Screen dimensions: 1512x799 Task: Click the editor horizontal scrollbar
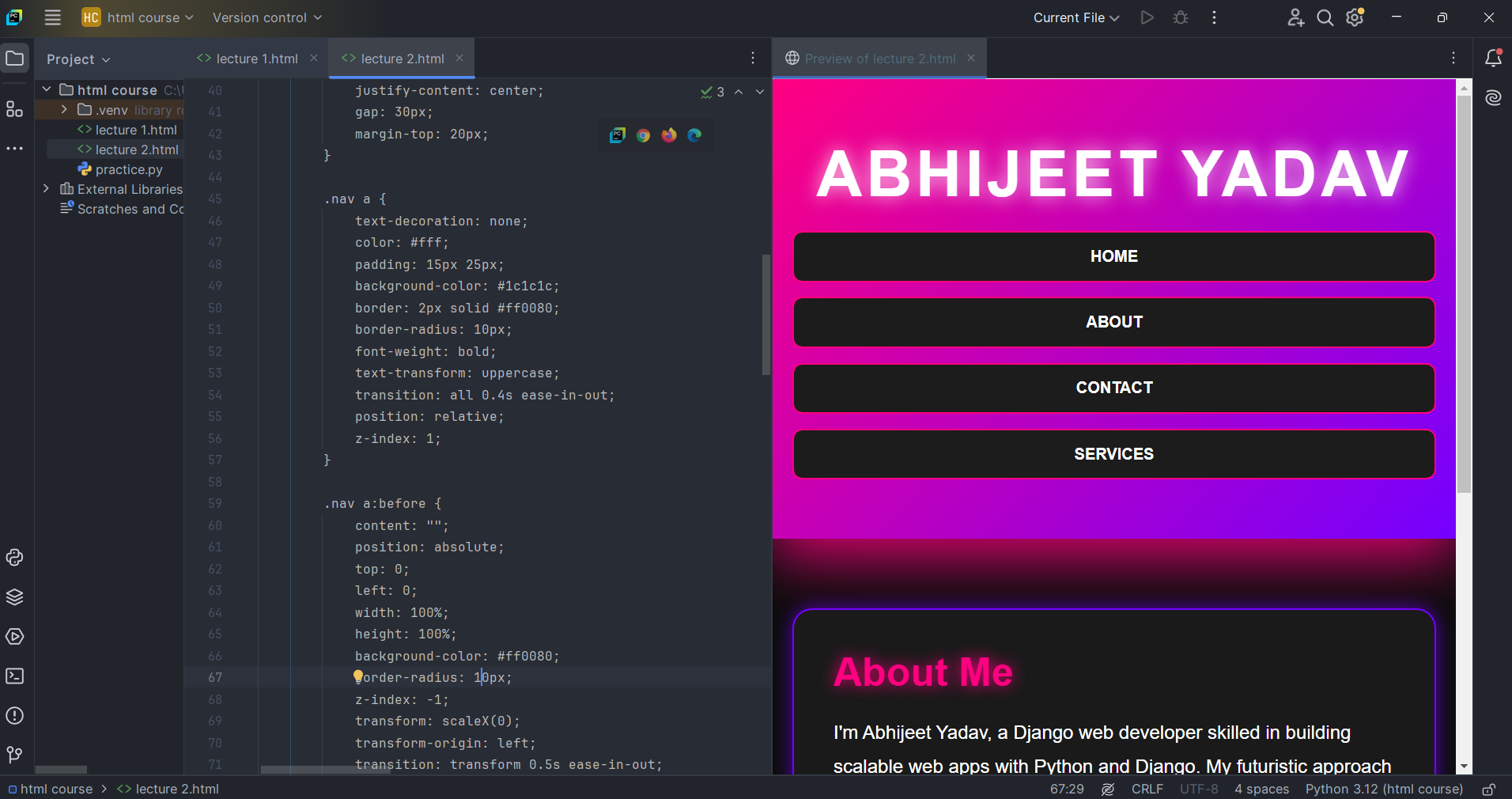tap(326, 769)
